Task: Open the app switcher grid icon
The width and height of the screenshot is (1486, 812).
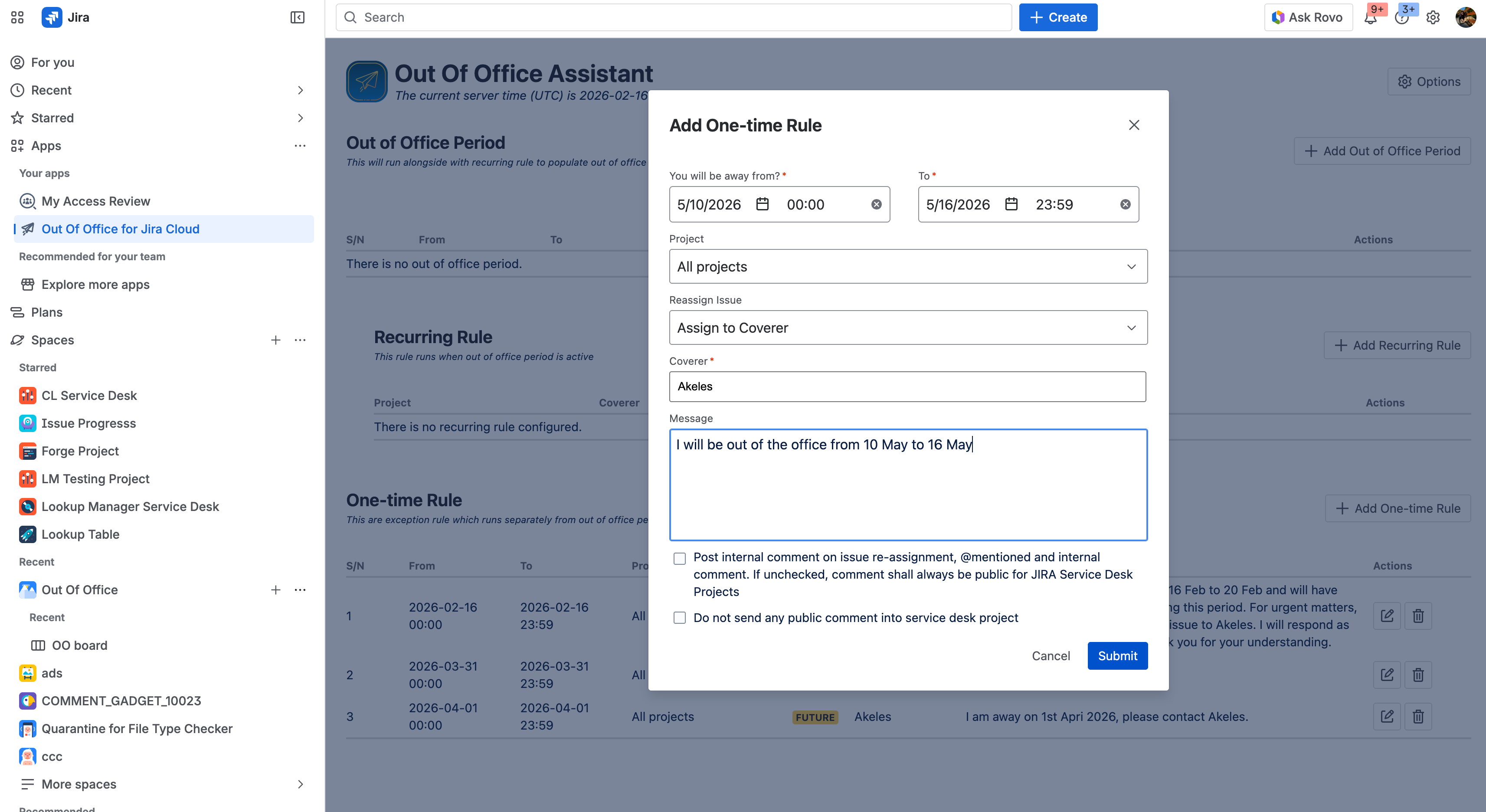Action: [x=17, y=17]
